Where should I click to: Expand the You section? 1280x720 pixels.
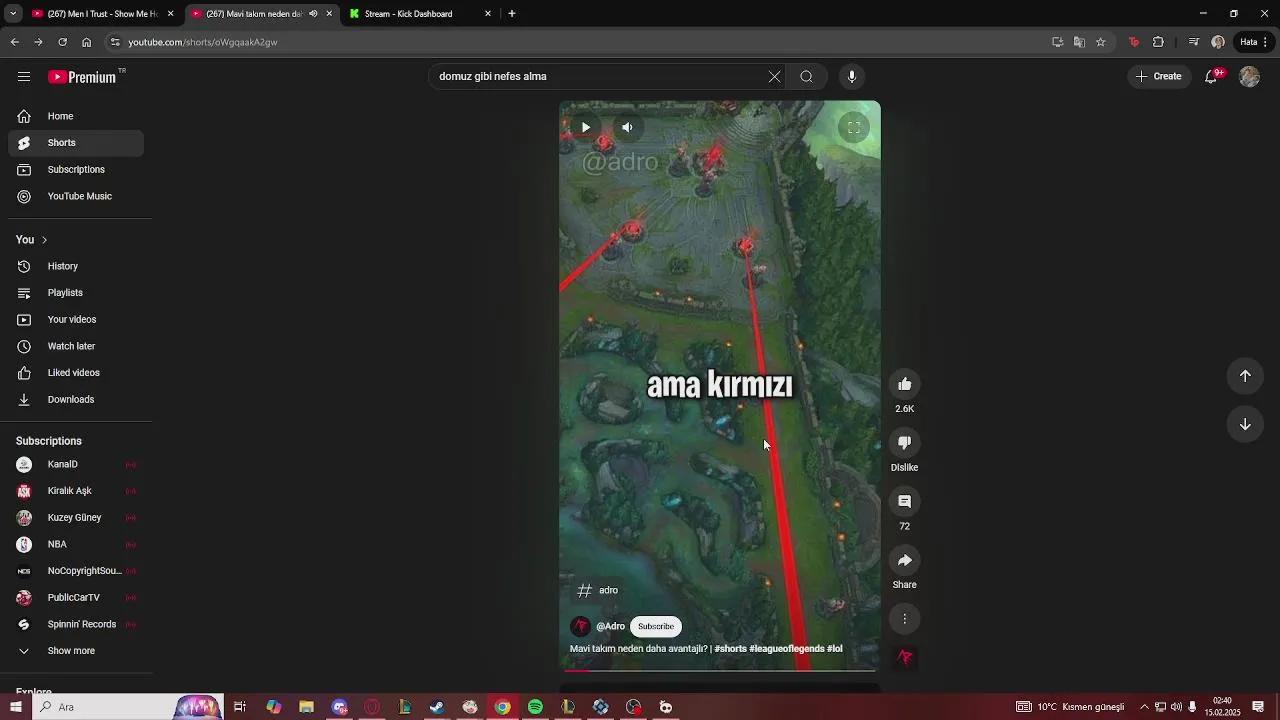pyautogui.click(x=32, y=240)
